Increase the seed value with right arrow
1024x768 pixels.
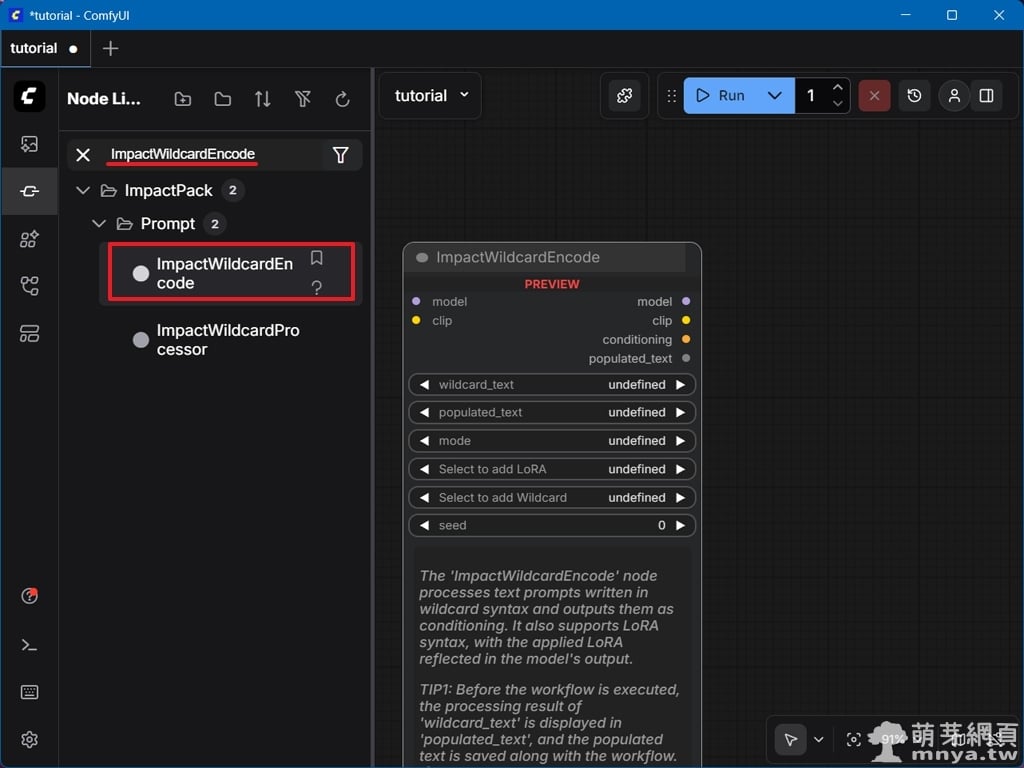pos(681,525)
